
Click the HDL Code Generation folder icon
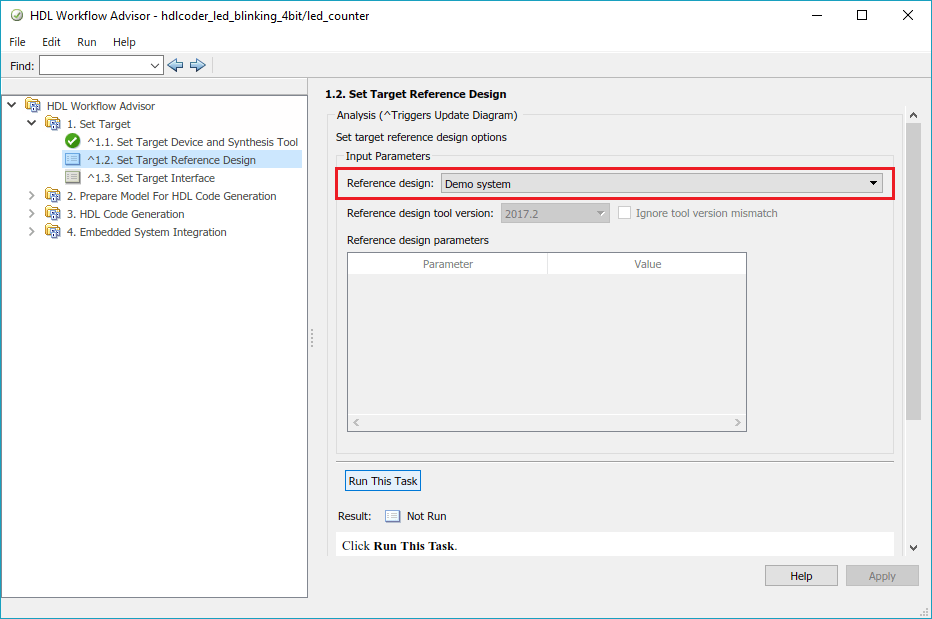[53, 214]
